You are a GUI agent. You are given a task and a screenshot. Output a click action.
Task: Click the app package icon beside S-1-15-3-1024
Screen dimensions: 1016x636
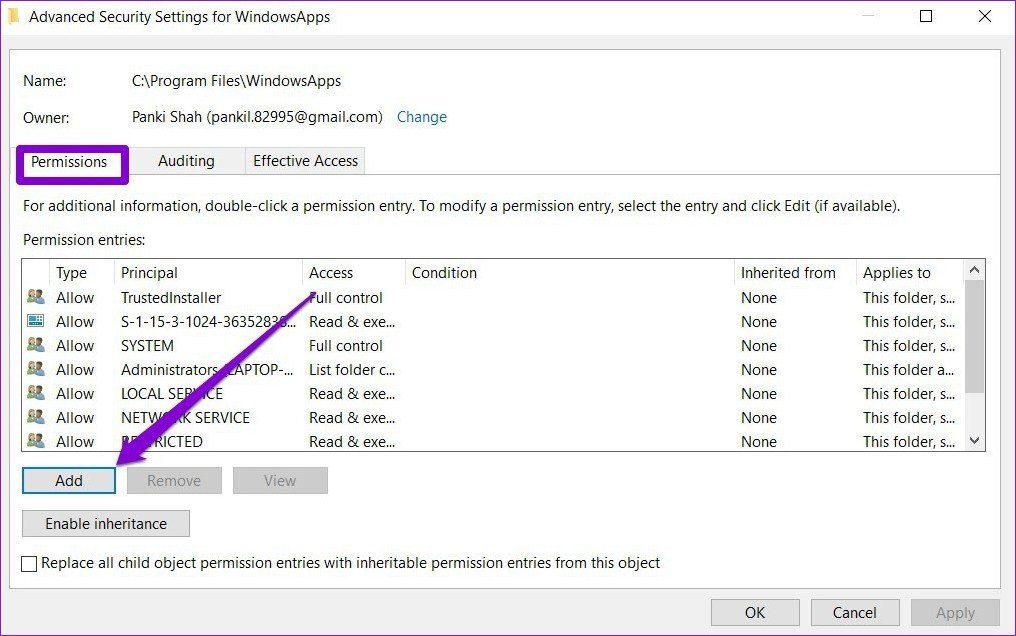click(36, 321)
